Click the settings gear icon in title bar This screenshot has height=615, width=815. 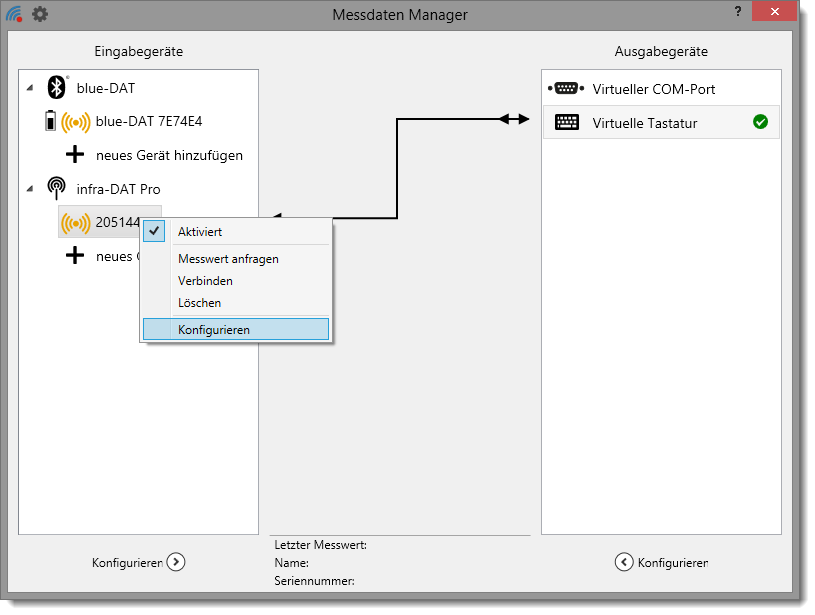coord(40,14)
